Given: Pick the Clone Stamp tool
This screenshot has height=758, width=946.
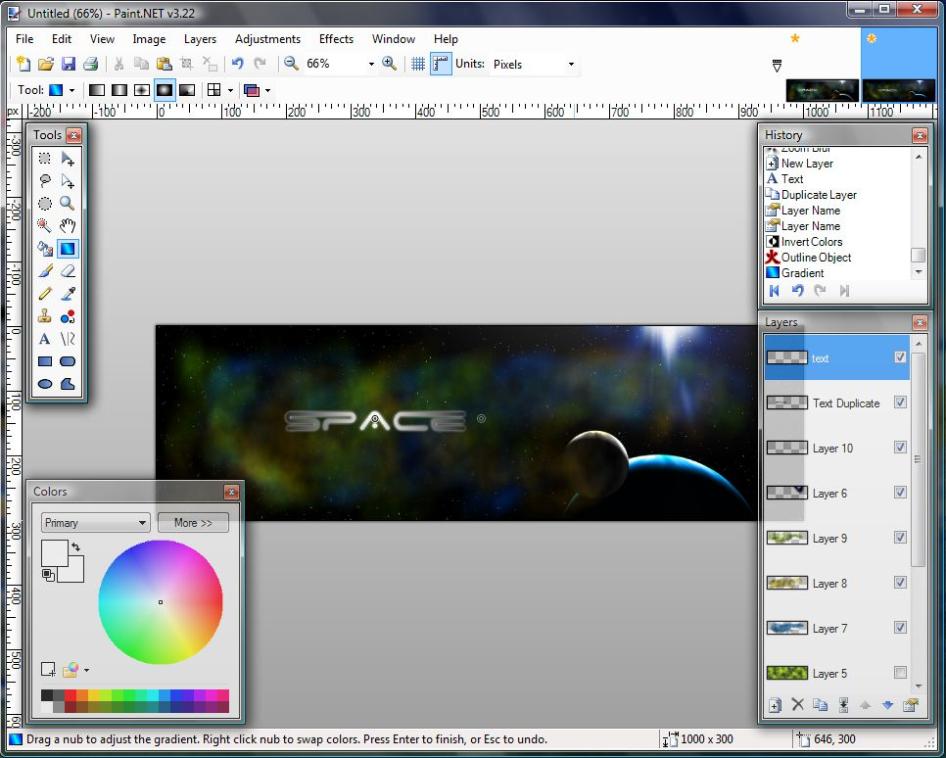Looking at the screenshot, I should point(45,316).
